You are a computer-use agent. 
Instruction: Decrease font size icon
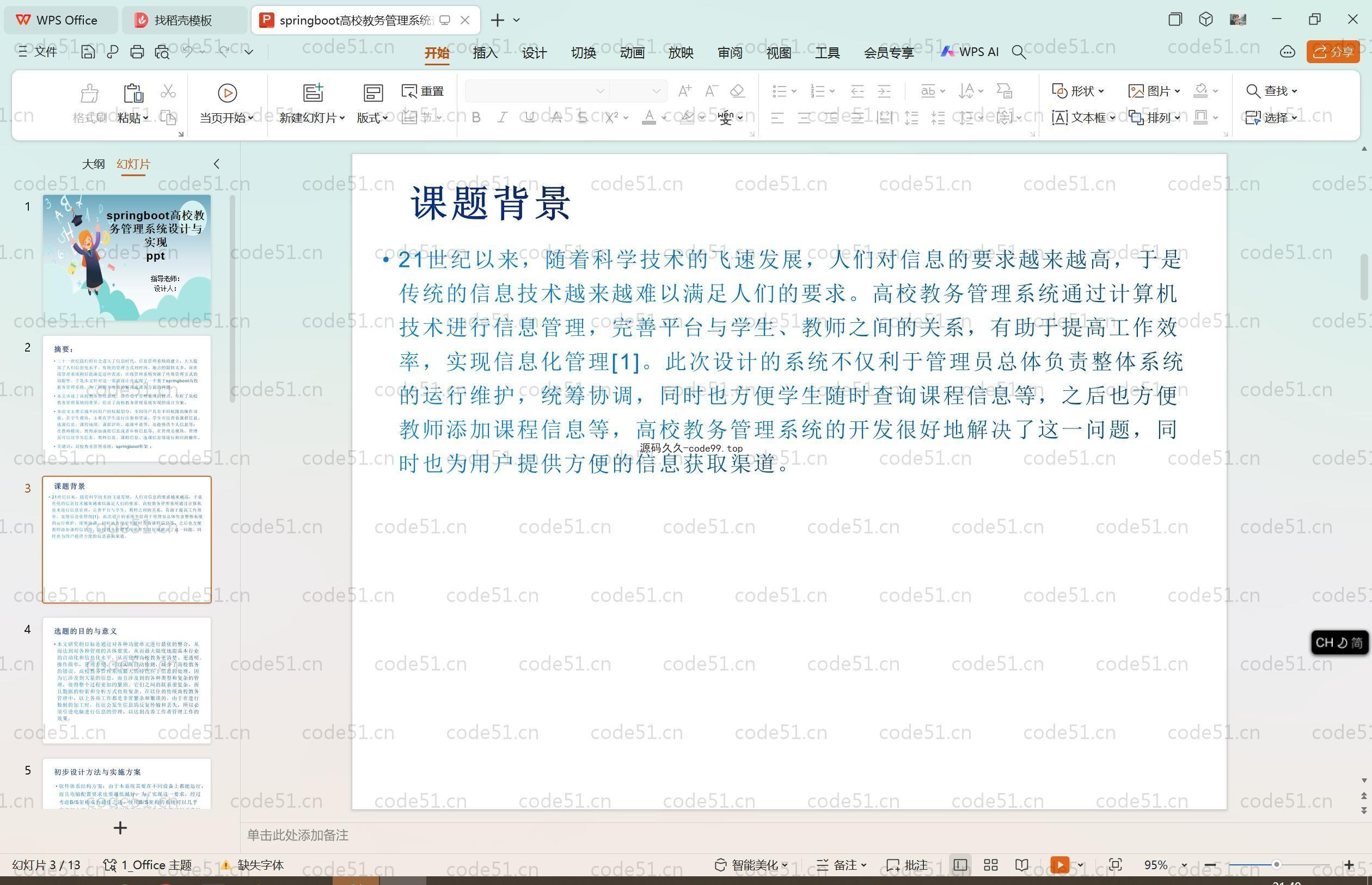point(712,91)
